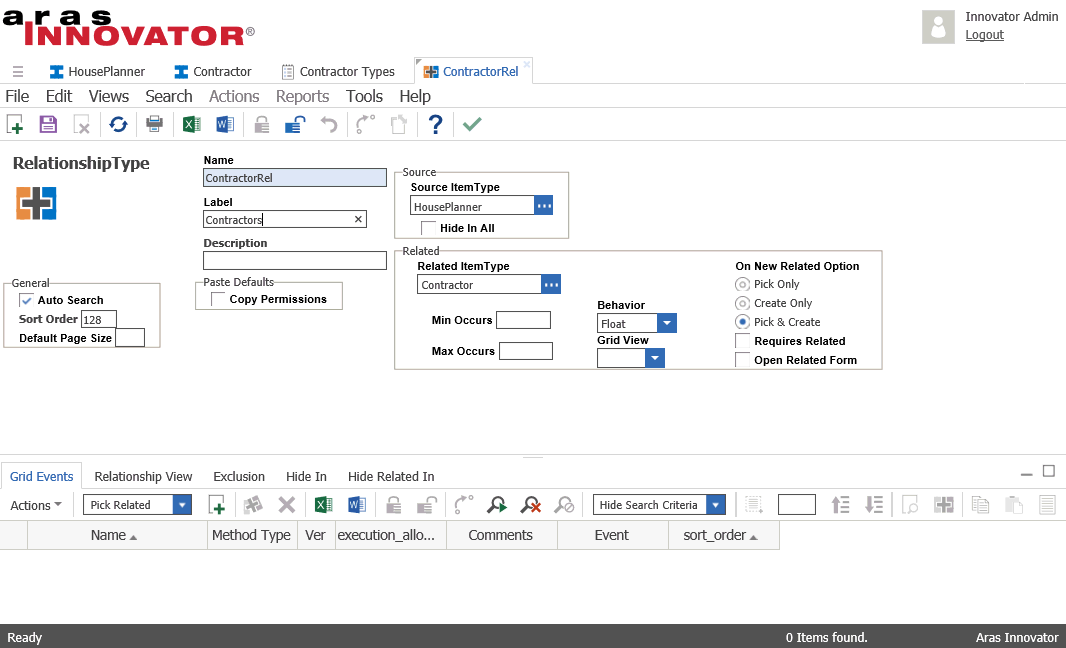Click the Description input field
The image size is (1066, 648).
tap(295, 260)
